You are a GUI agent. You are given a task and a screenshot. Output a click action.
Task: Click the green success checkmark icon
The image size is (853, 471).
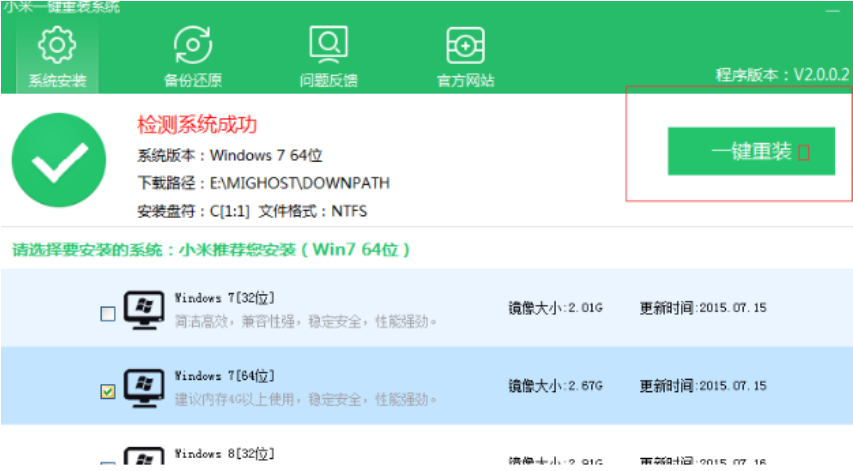pyautogui.click(x=59, y=160)
